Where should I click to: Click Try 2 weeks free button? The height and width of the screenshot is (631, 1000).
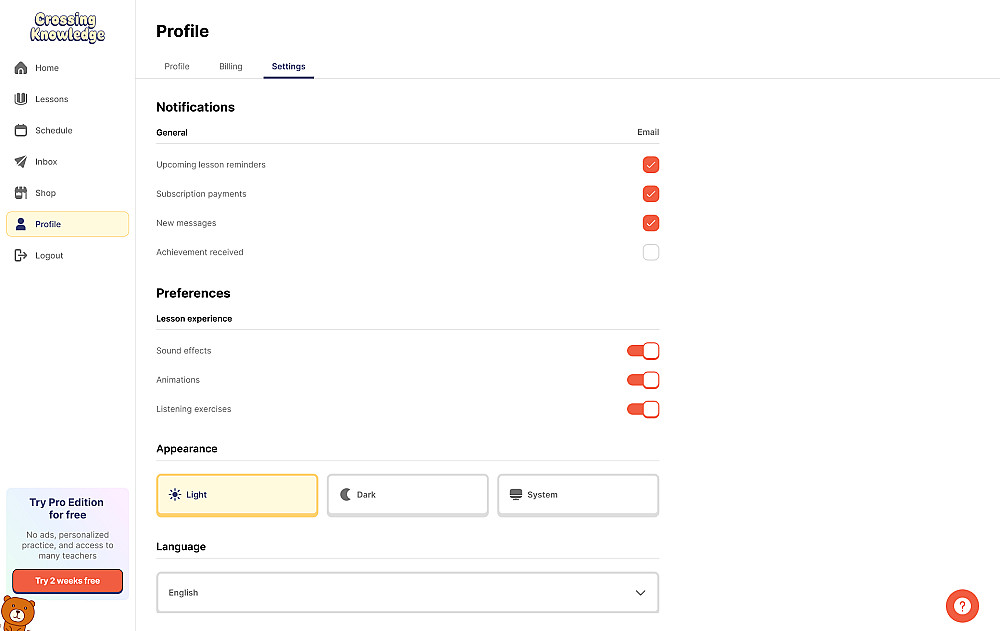[67, 581]
